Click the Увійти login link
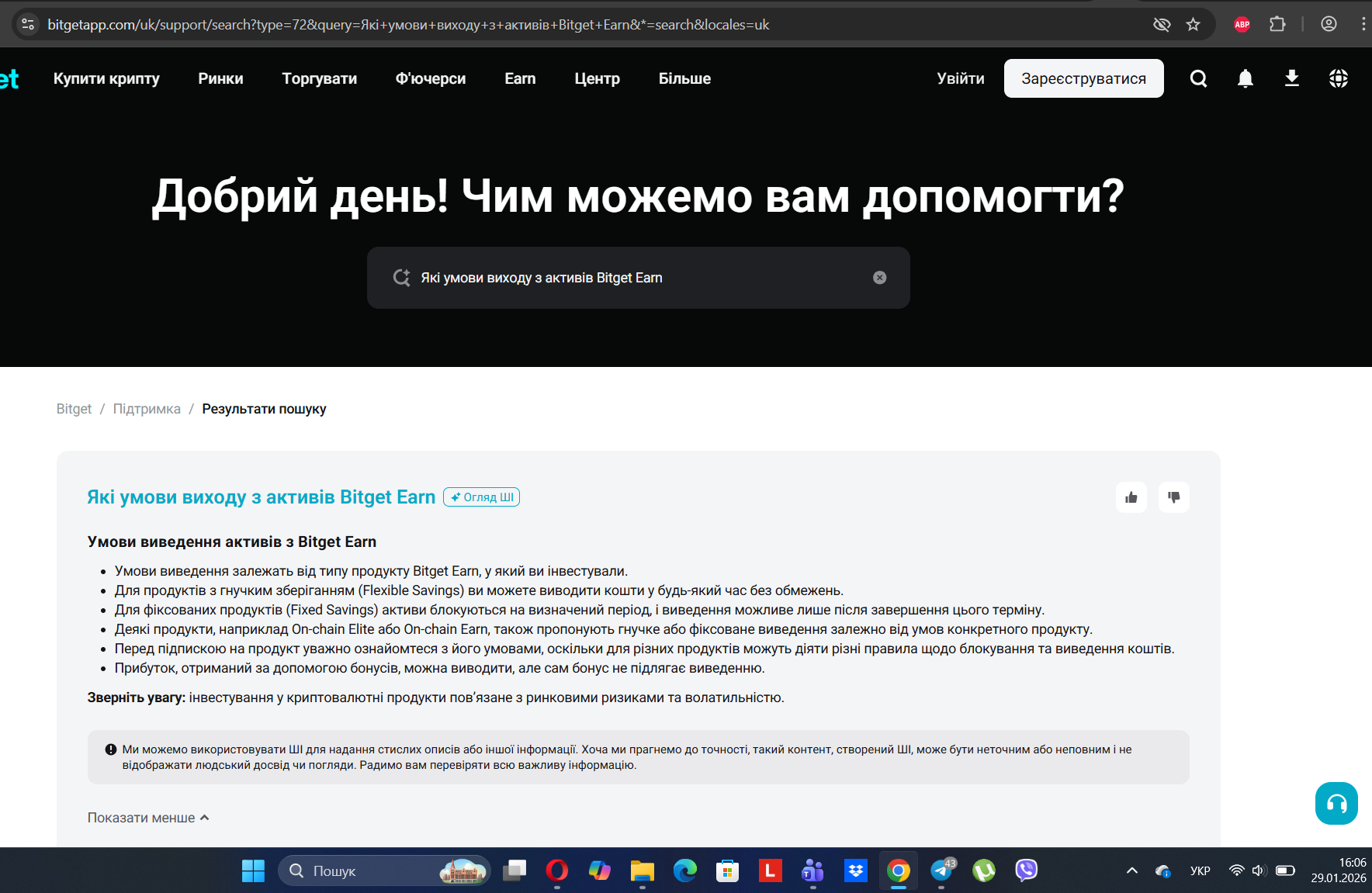Viewport: 1372px width, 893px height. (961, 78)
